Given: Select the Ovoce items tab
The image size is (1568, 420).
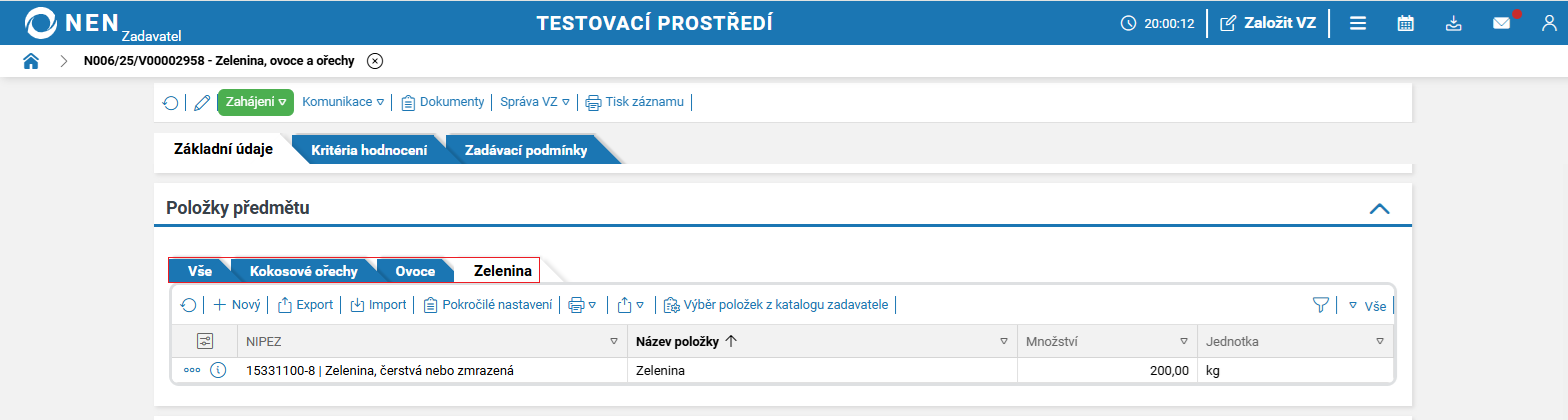Looking at the screenshot, I should (x=414, y=271).
